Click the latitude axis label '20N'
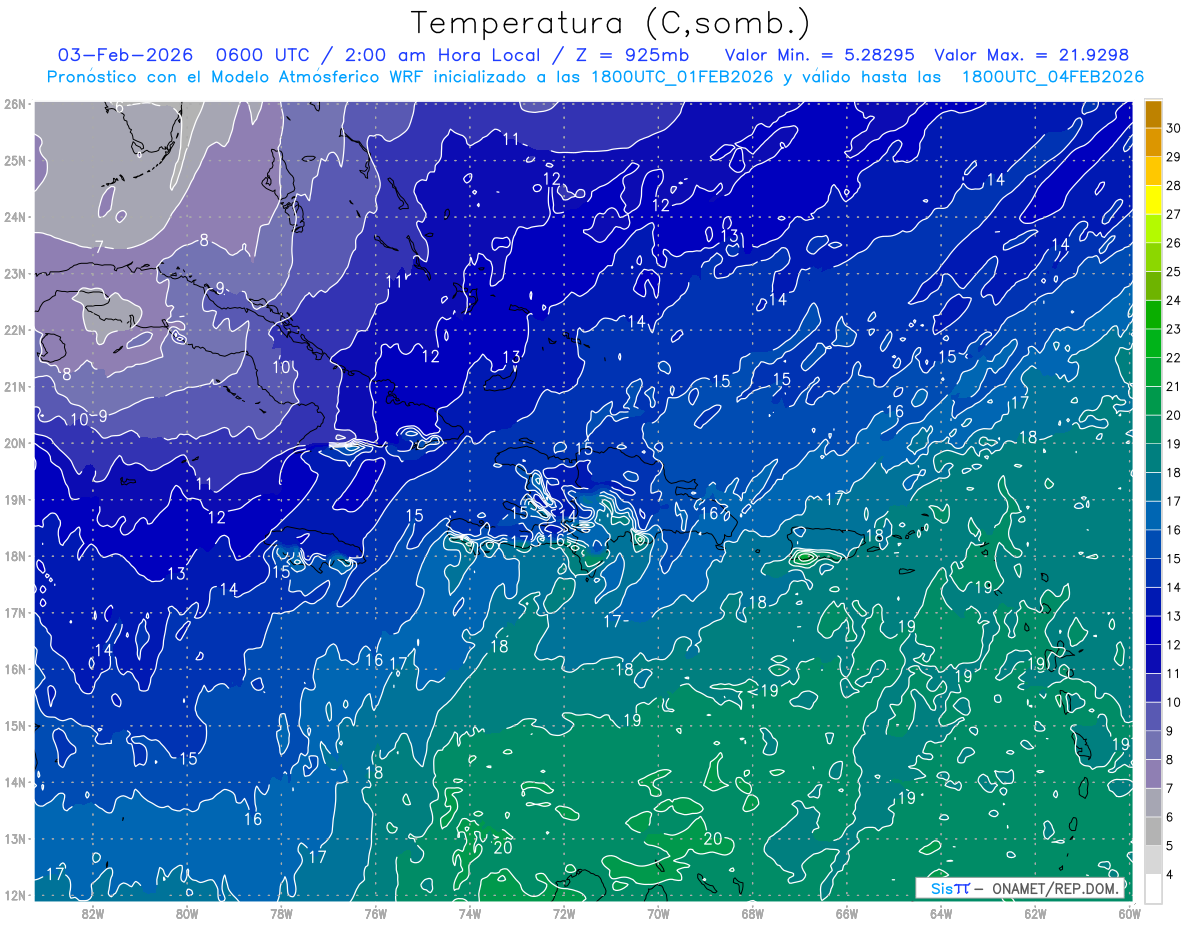Screen dimensions: 1200x927 pos(15,443)
